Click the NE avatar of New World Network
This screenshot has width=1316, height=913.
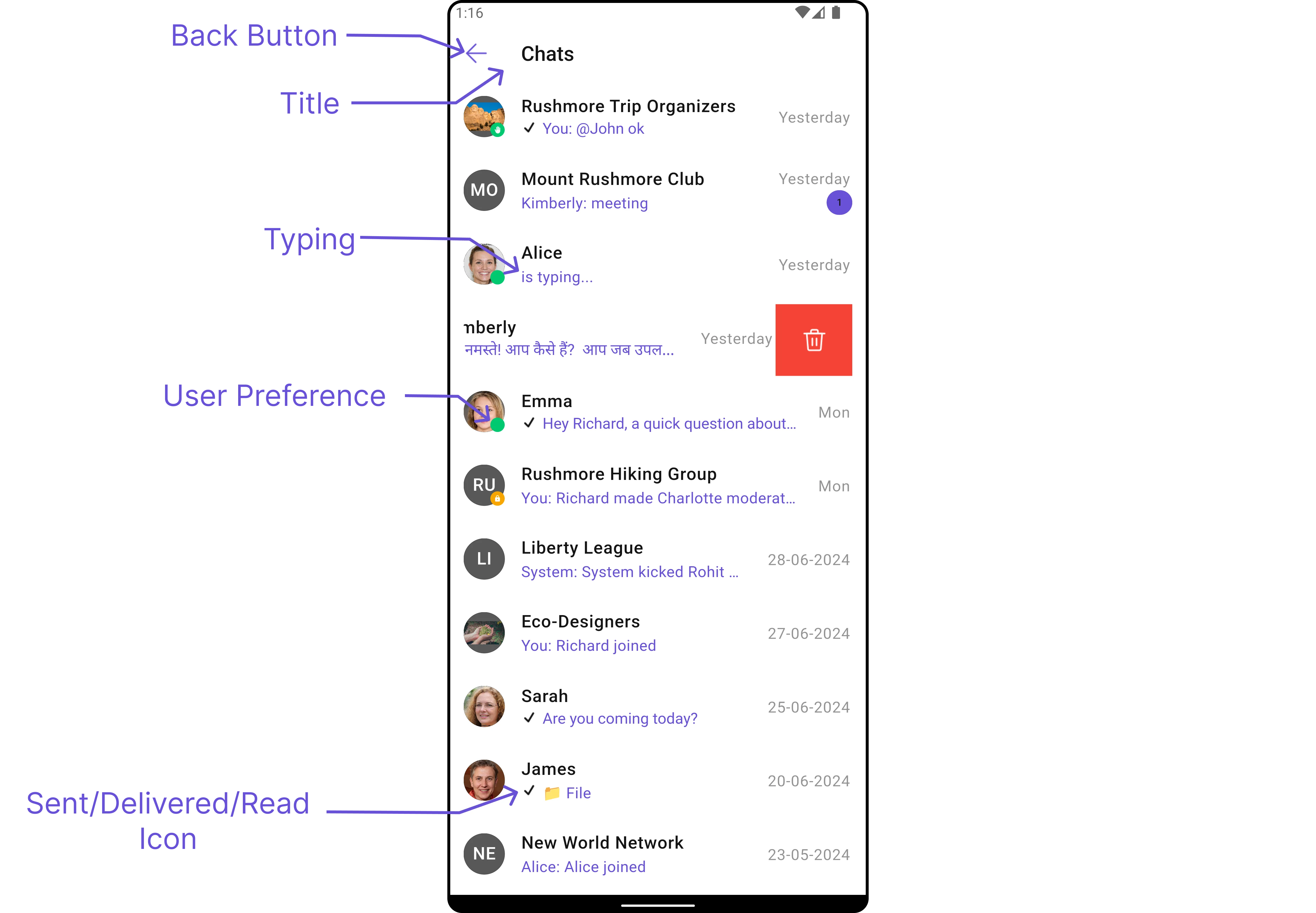pos(484,854)
